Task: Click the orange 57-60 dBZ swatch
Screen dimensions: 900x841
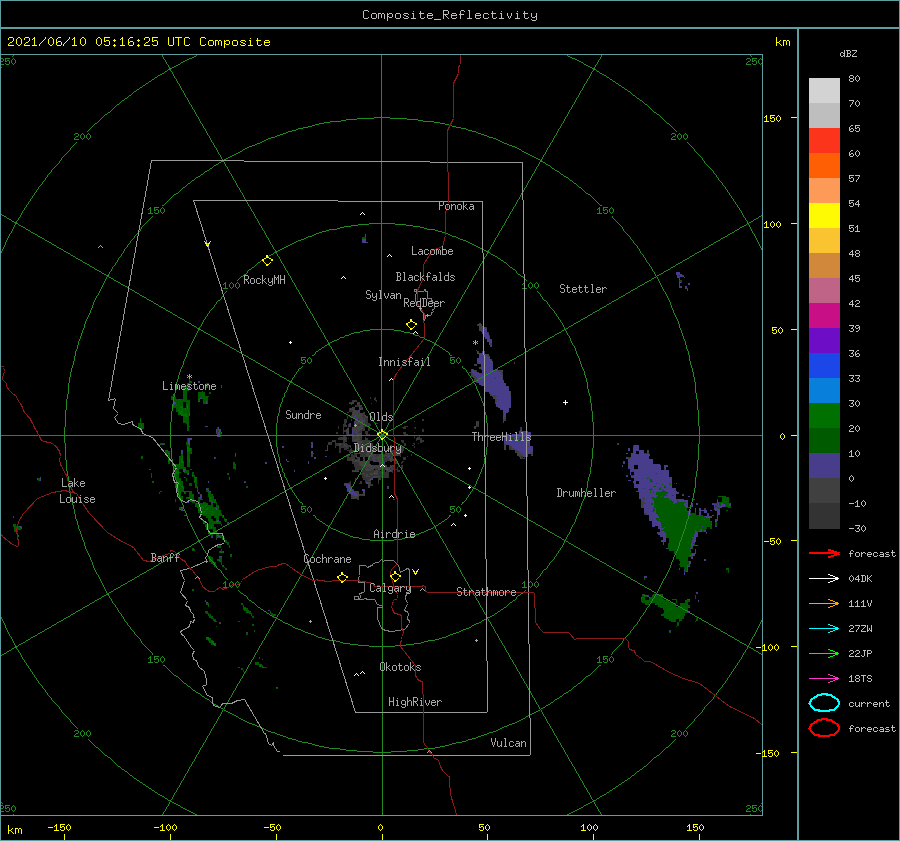Action: click(x=824, y=166)
